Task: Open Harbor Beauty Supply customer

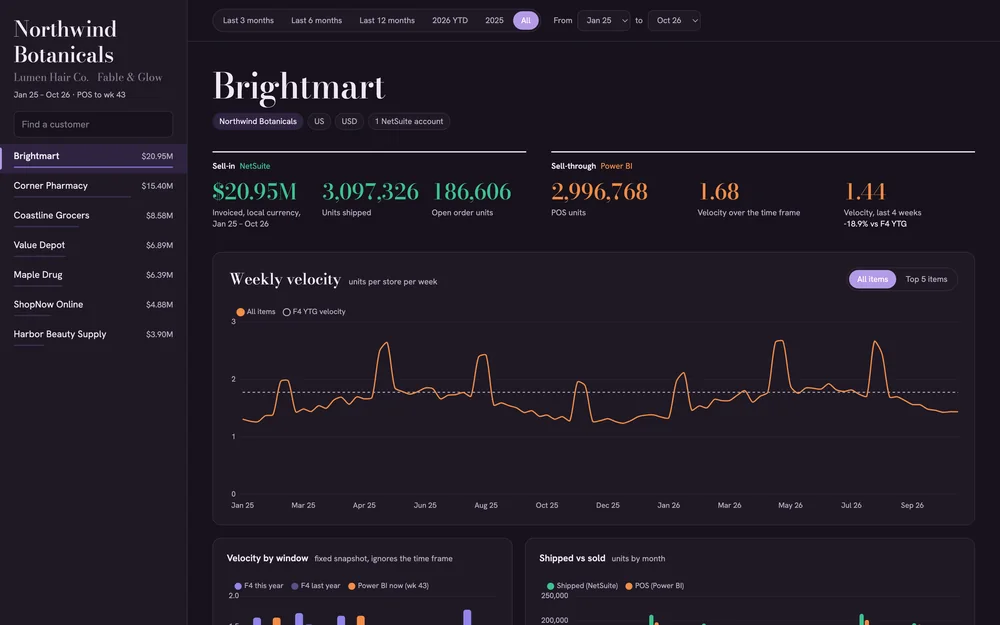Action: pyautogui.click(x=93, y=336)
